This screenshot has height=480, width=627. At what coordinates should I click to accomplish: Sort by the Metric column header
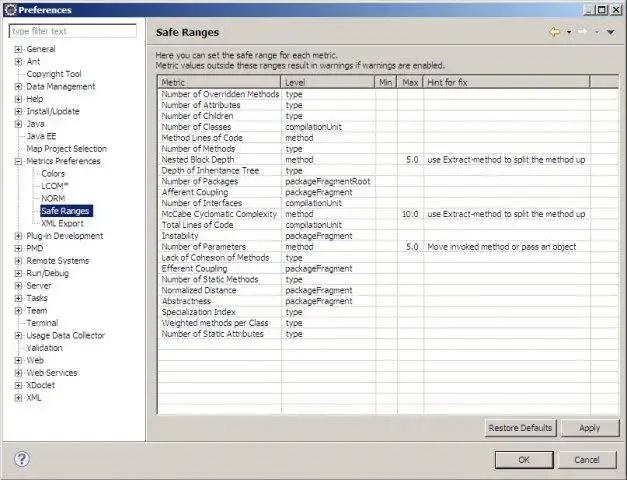[x=219, y=82]
